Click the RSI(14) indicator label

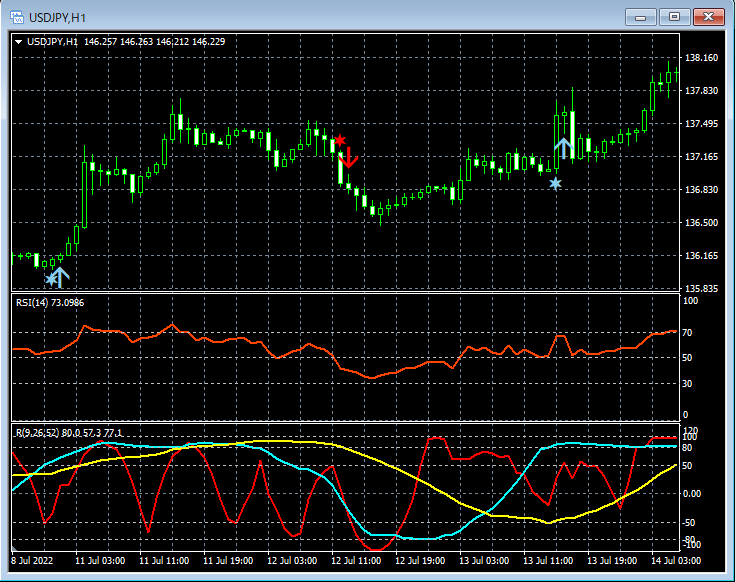click(48, 301)
